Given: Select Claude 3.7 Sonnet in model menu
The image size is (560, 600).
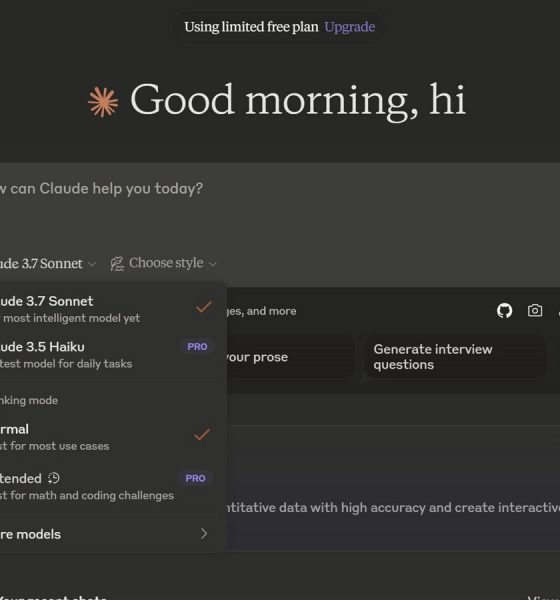Looking at the screenshot, I should coord(108,309).
